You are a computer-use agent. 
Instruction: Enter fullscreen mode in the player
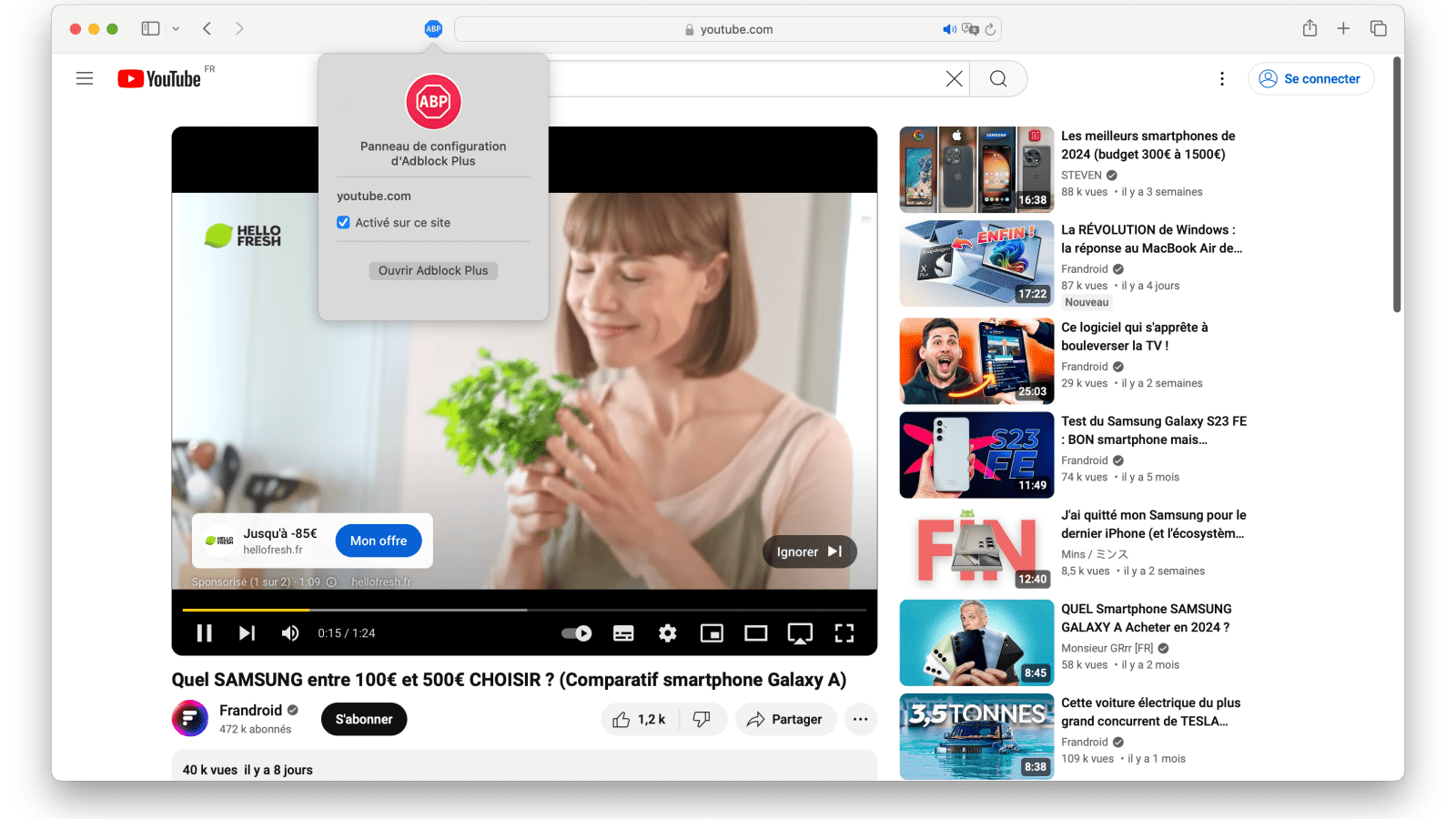tap(844, 633)
